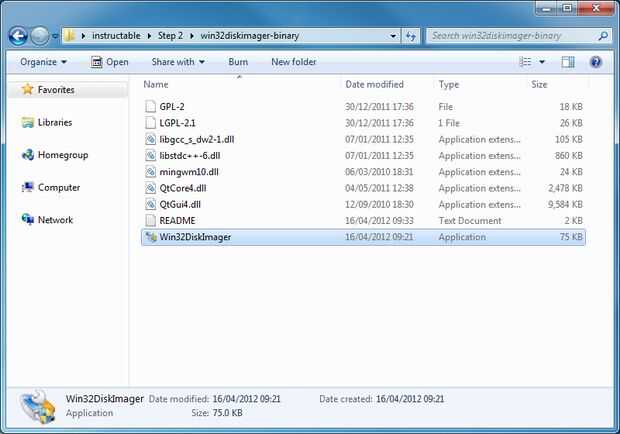
Task: Open the address bar history dropdown
Action: click(393, 36)
